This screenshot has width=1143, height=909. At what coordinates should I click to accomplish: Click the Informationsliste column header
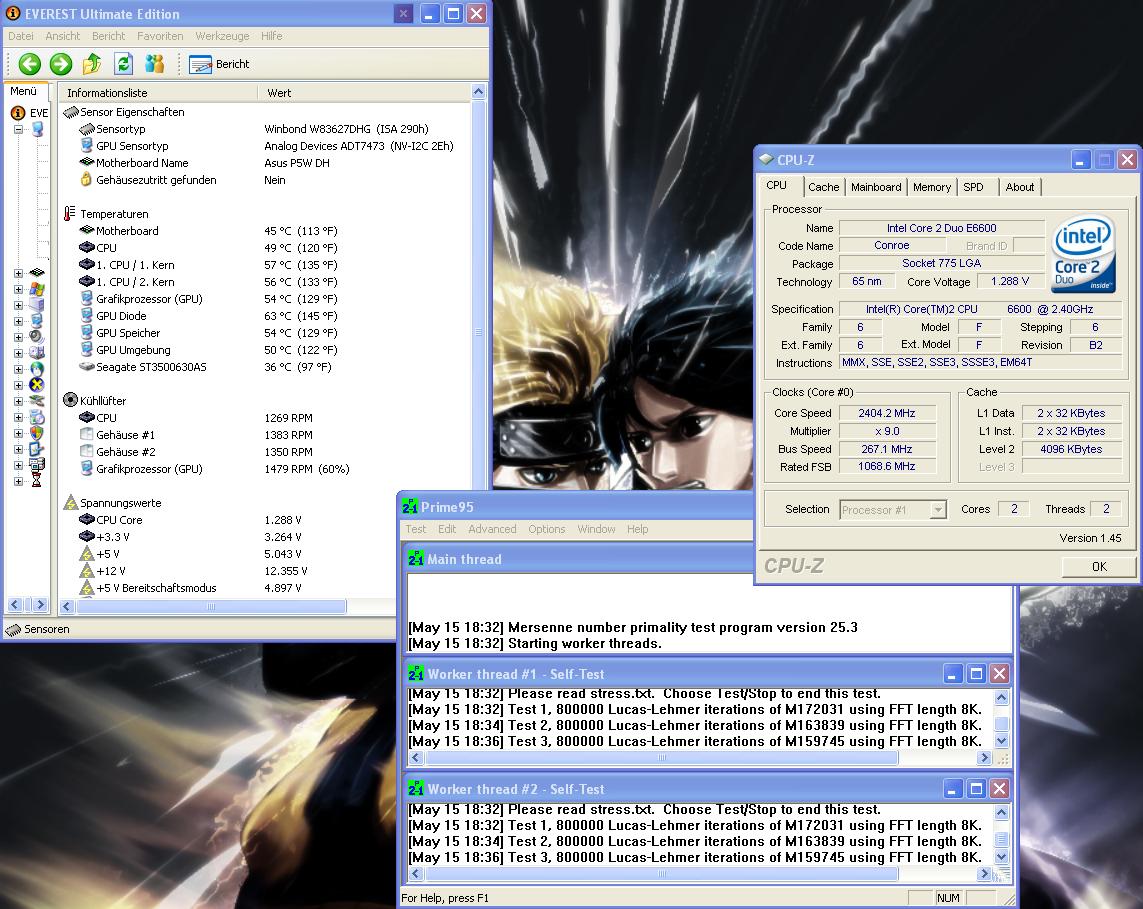click(157, 93)
